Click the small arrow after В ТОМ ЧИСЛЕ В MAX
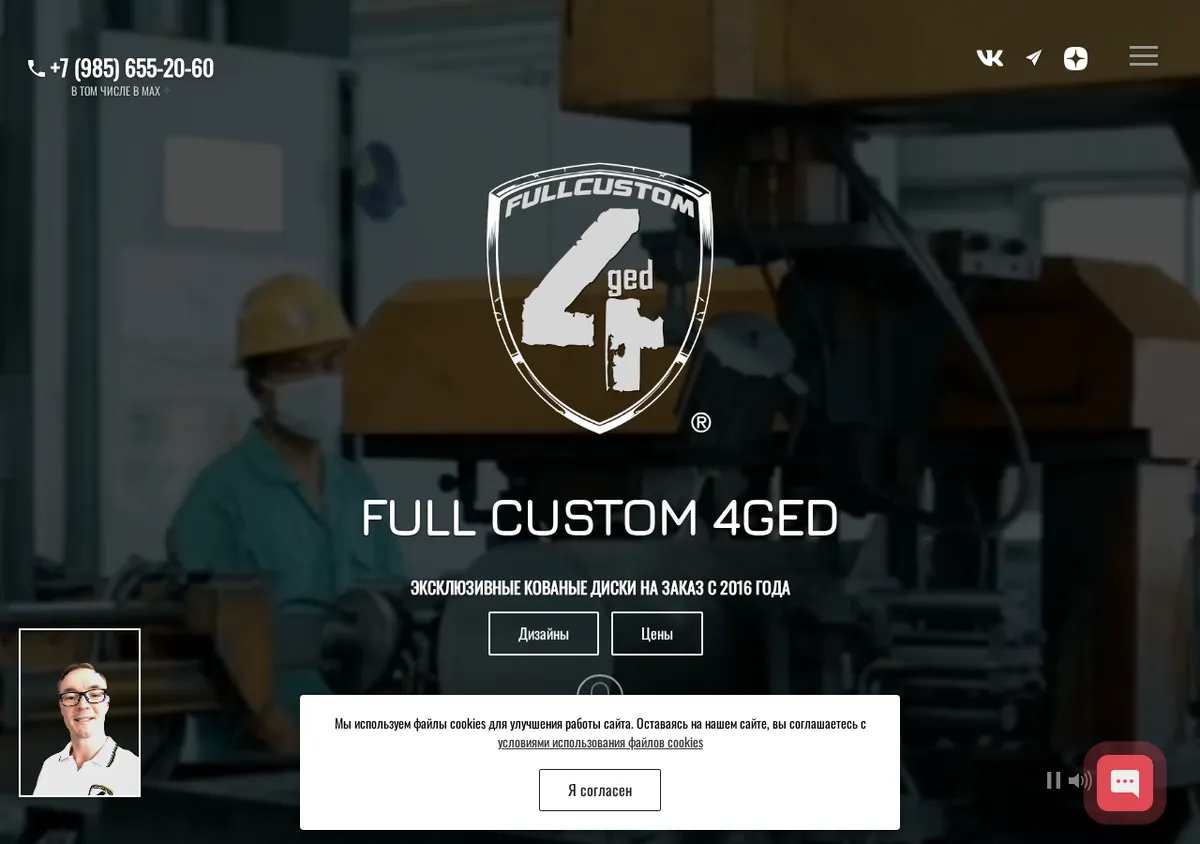Screen dimensions: 1200x844 click(168, 91)
